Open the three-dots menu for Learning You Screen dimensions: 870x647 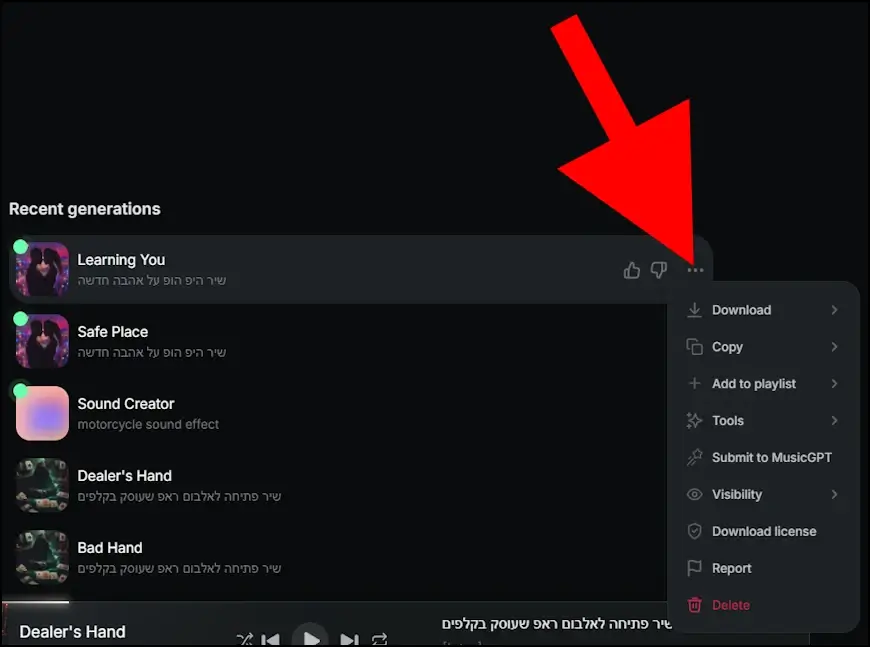coord(695,270)
